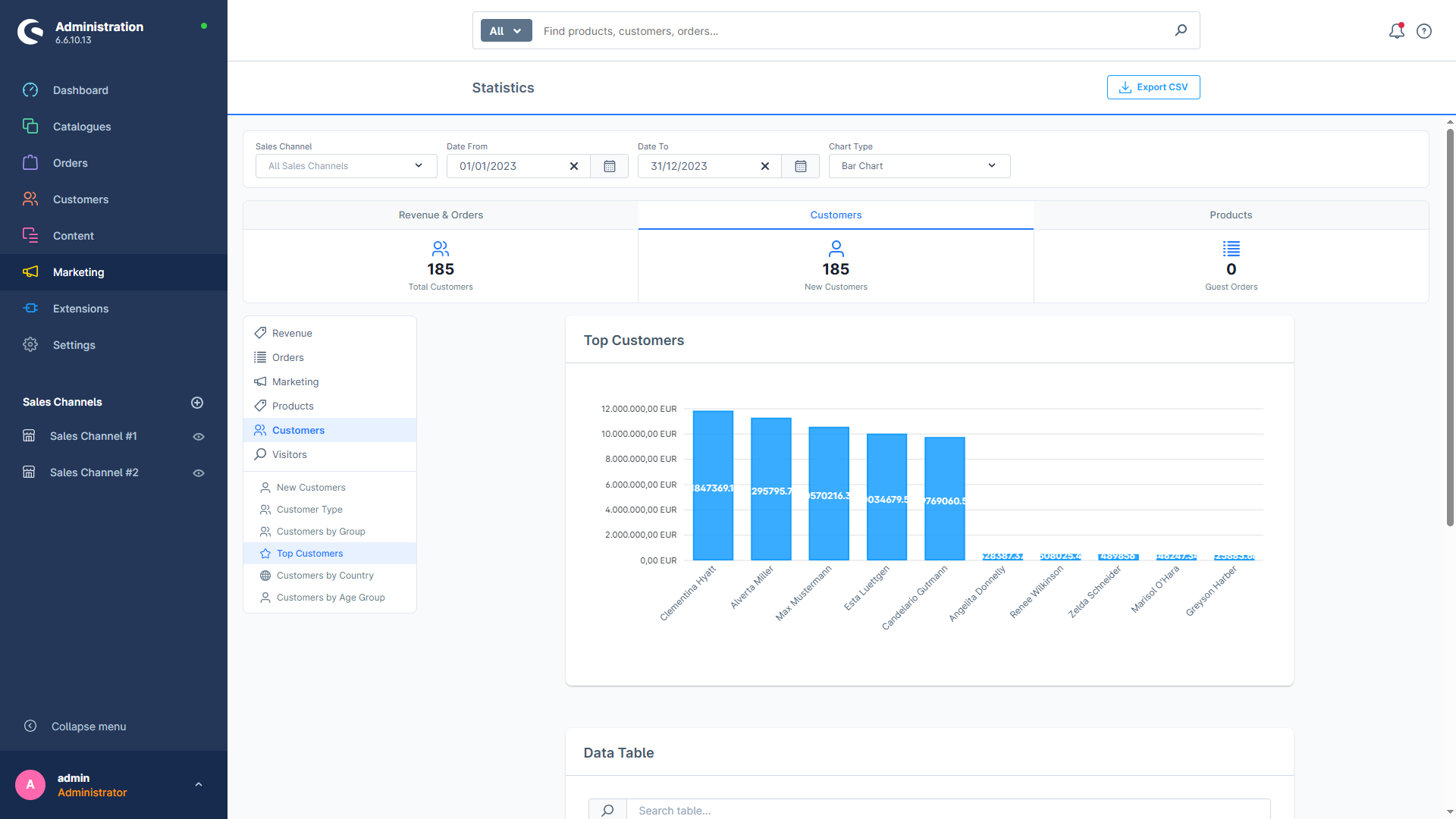The width and height of the screenshot is (1456, 819).
Task: Open the help question mark icon
Action: click(x=1423, y=31)
